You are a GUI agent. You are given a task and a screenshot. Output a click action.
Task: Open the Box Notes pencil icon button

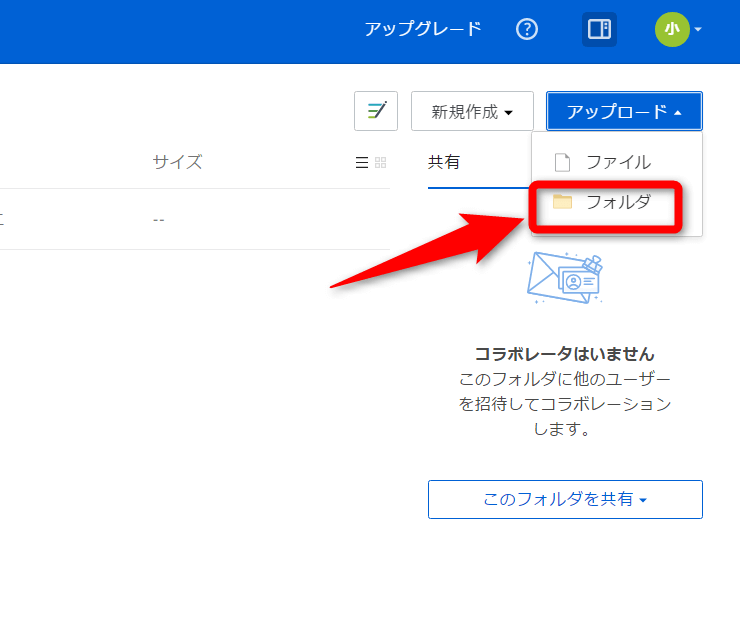376,111
